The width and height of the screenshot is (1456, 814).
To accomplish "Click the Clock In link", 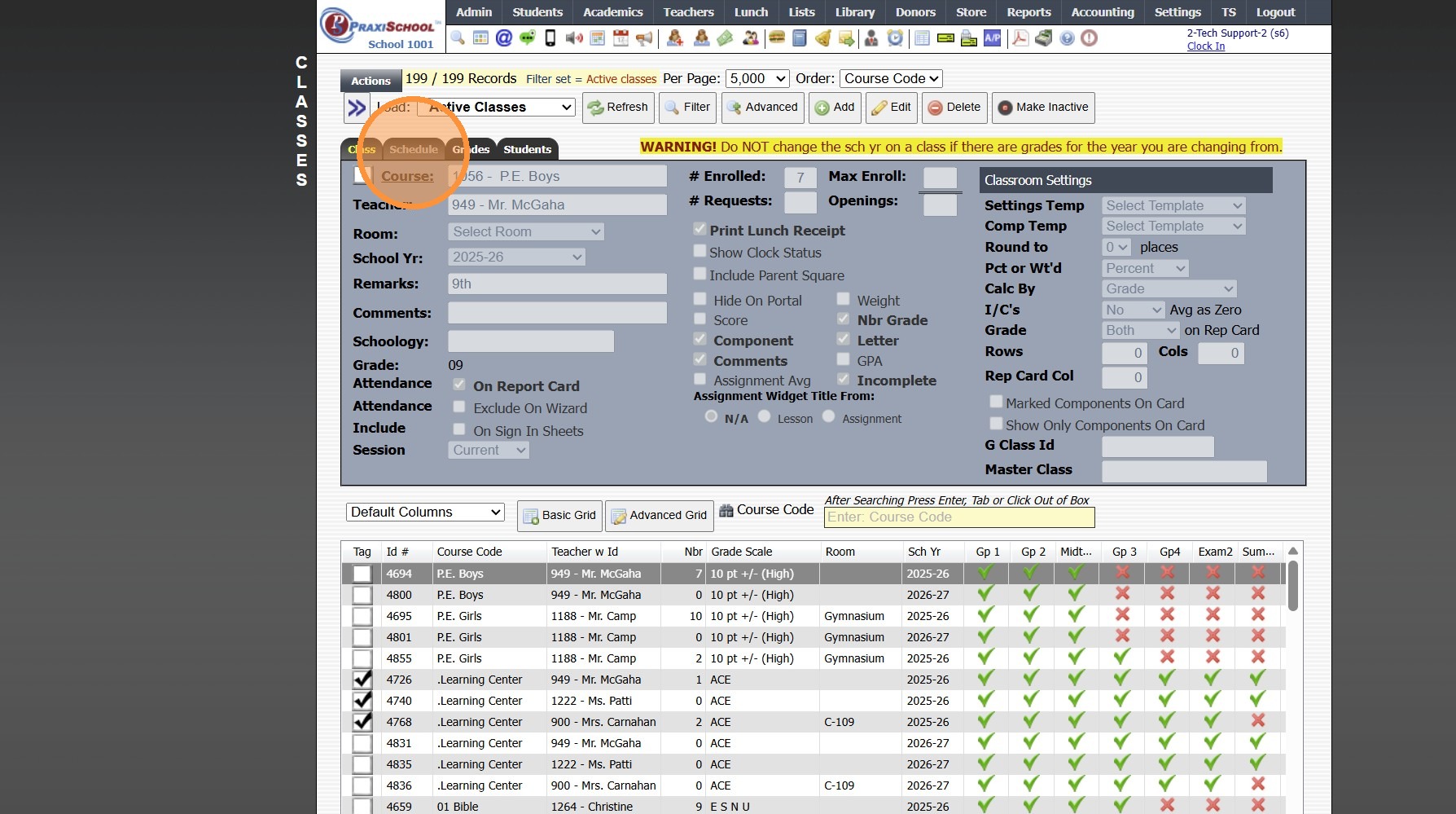I will [1205, 46].
